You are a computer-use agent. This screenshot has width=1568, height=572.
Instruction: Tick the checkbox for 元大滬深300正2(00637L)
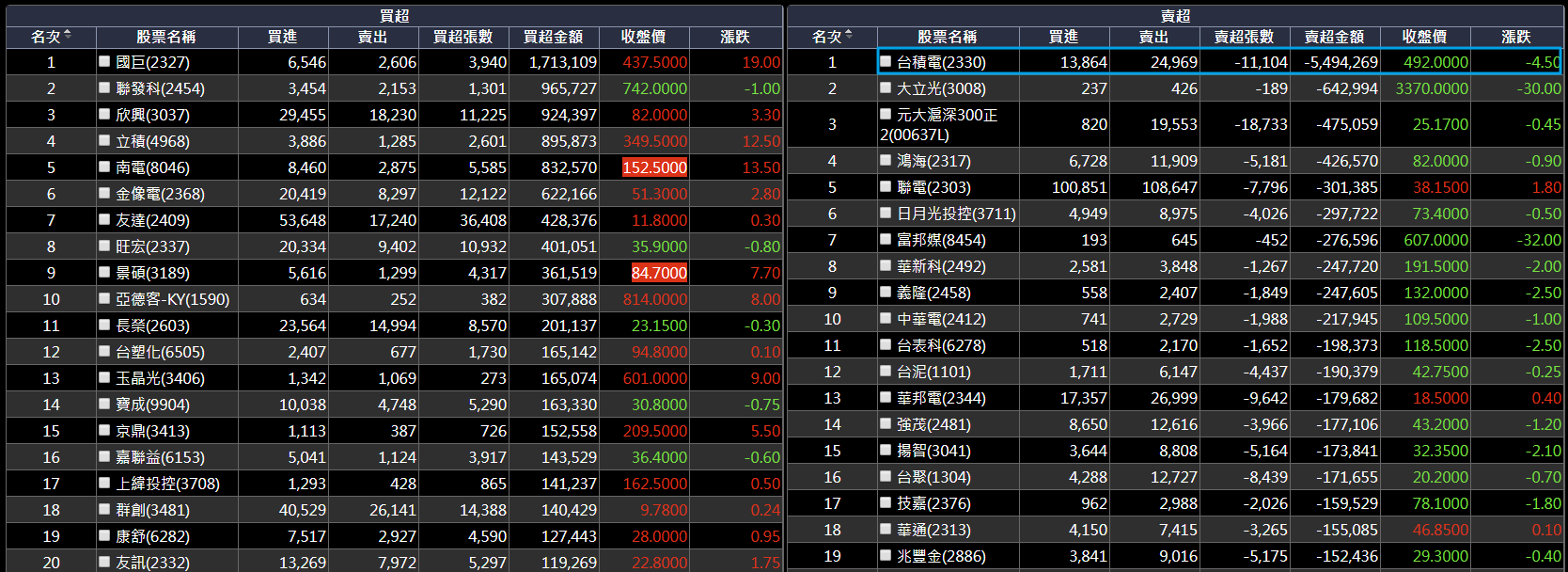(x=886, y=114)
